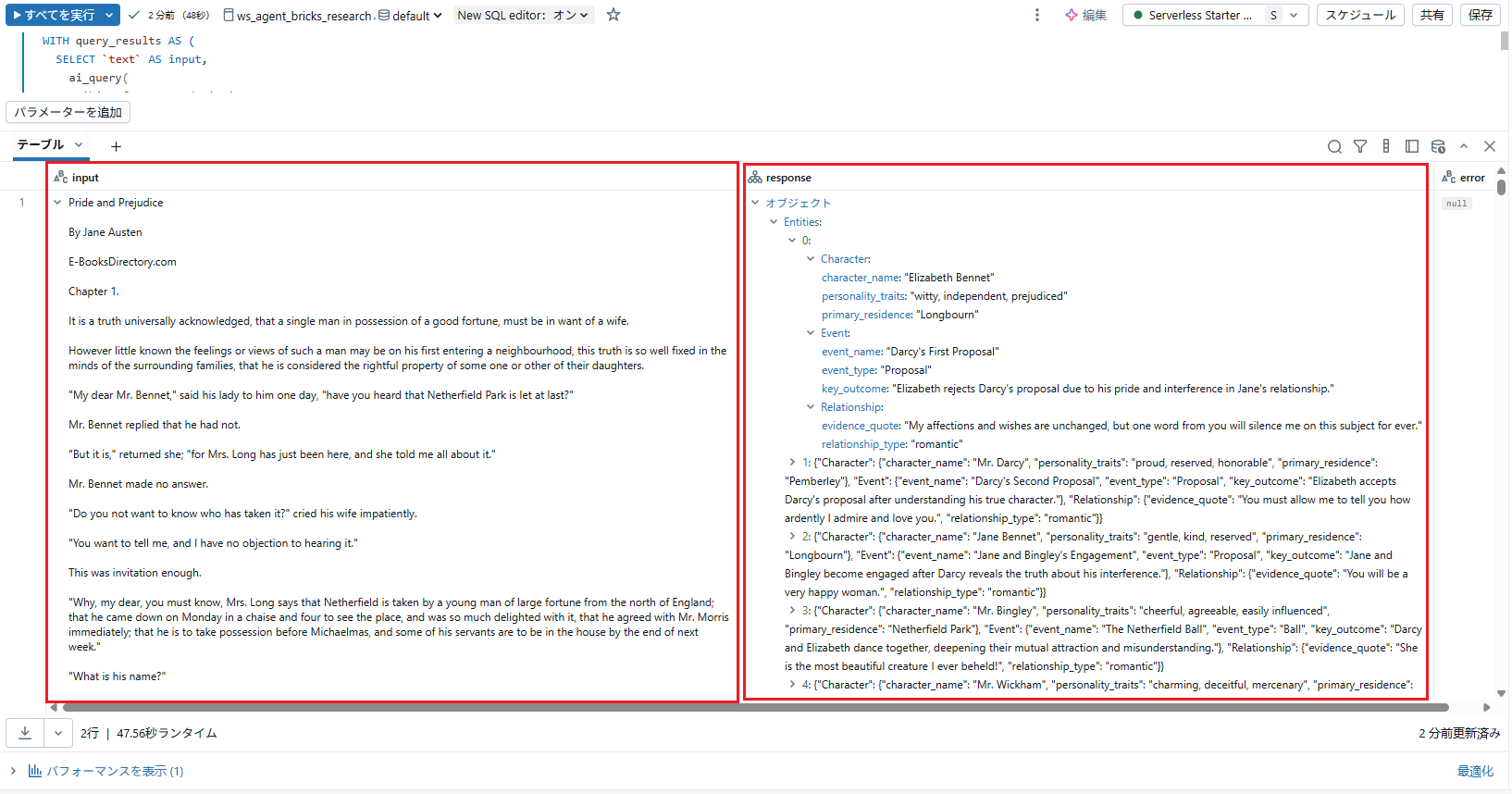Add a new visualization with plus icon
This screenshot has width=1512, height=794.
(x=116, y=146)
